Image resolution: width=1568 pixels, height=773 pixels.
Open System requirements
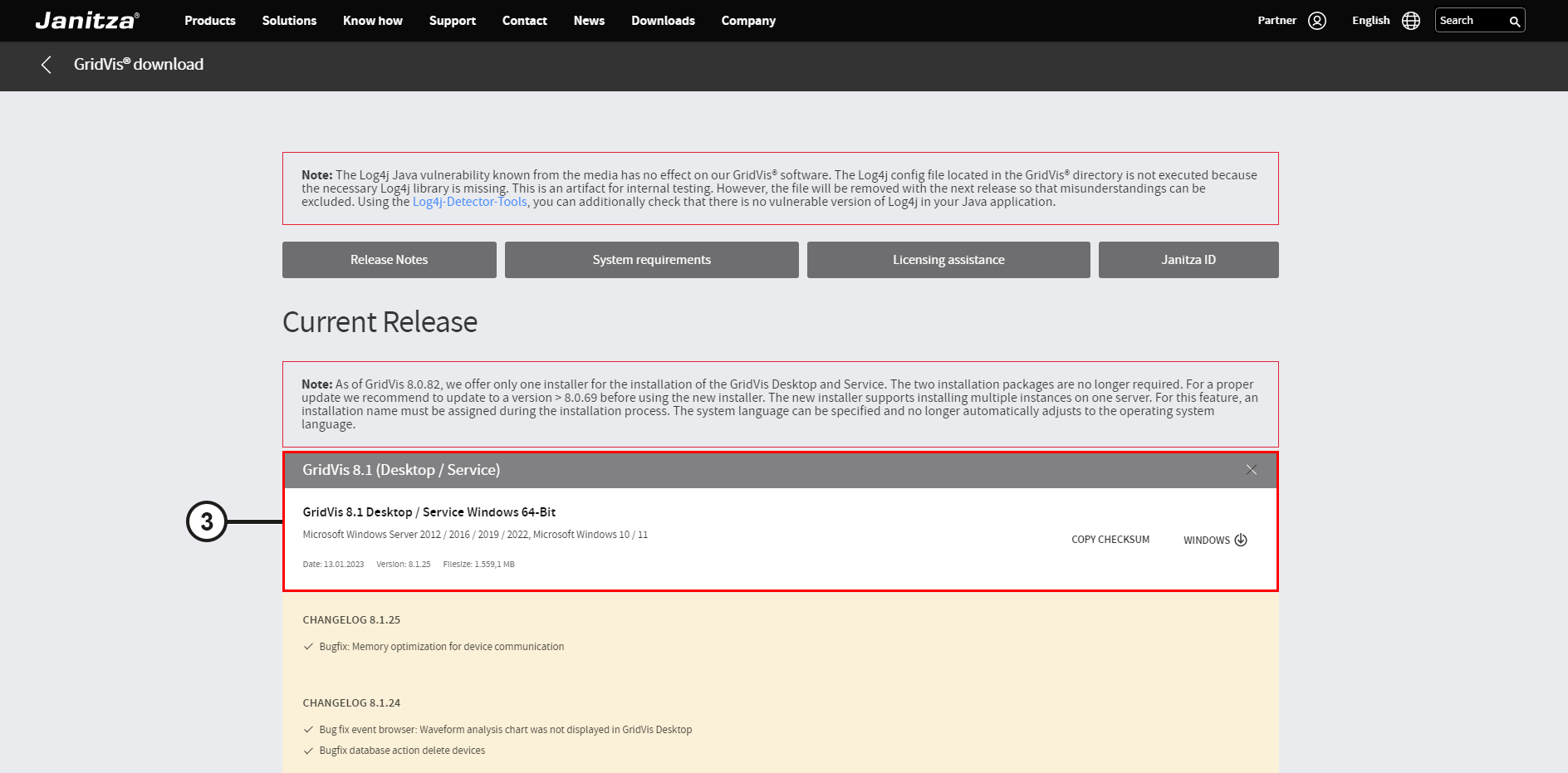(x=652, y=260)
